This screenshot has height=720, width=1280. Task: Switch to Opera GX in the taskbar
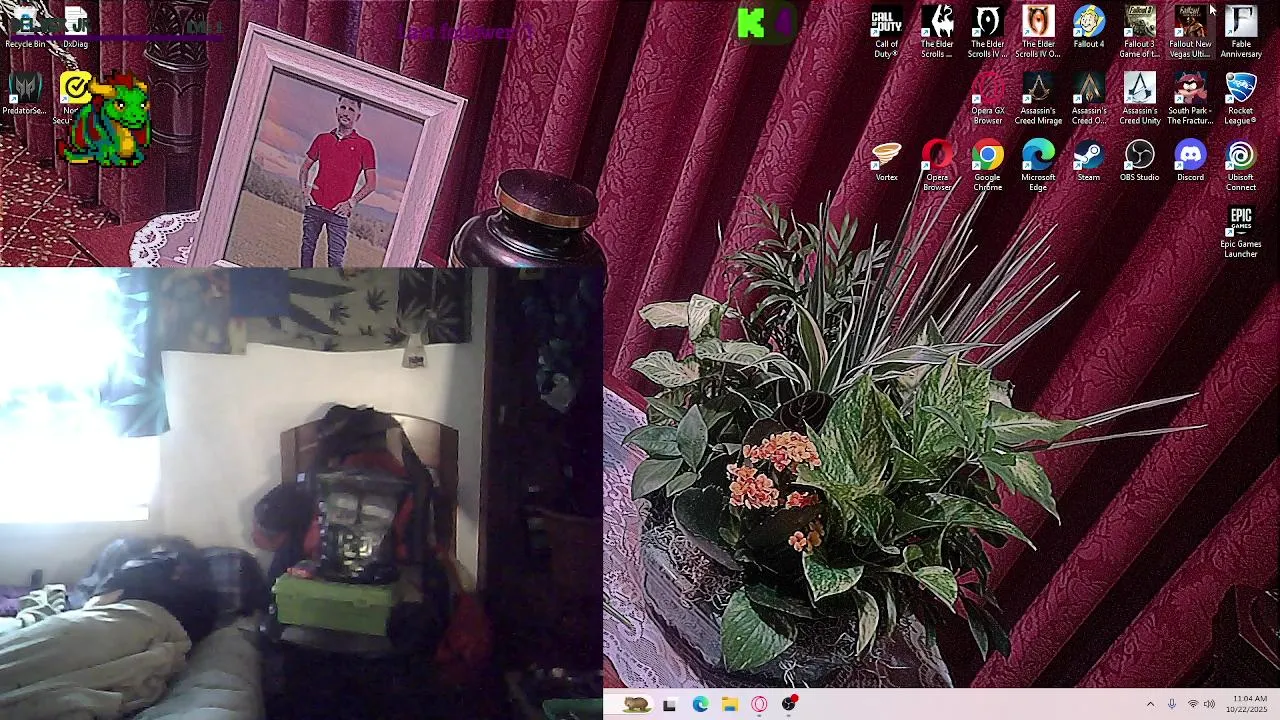tap(759, 705)
